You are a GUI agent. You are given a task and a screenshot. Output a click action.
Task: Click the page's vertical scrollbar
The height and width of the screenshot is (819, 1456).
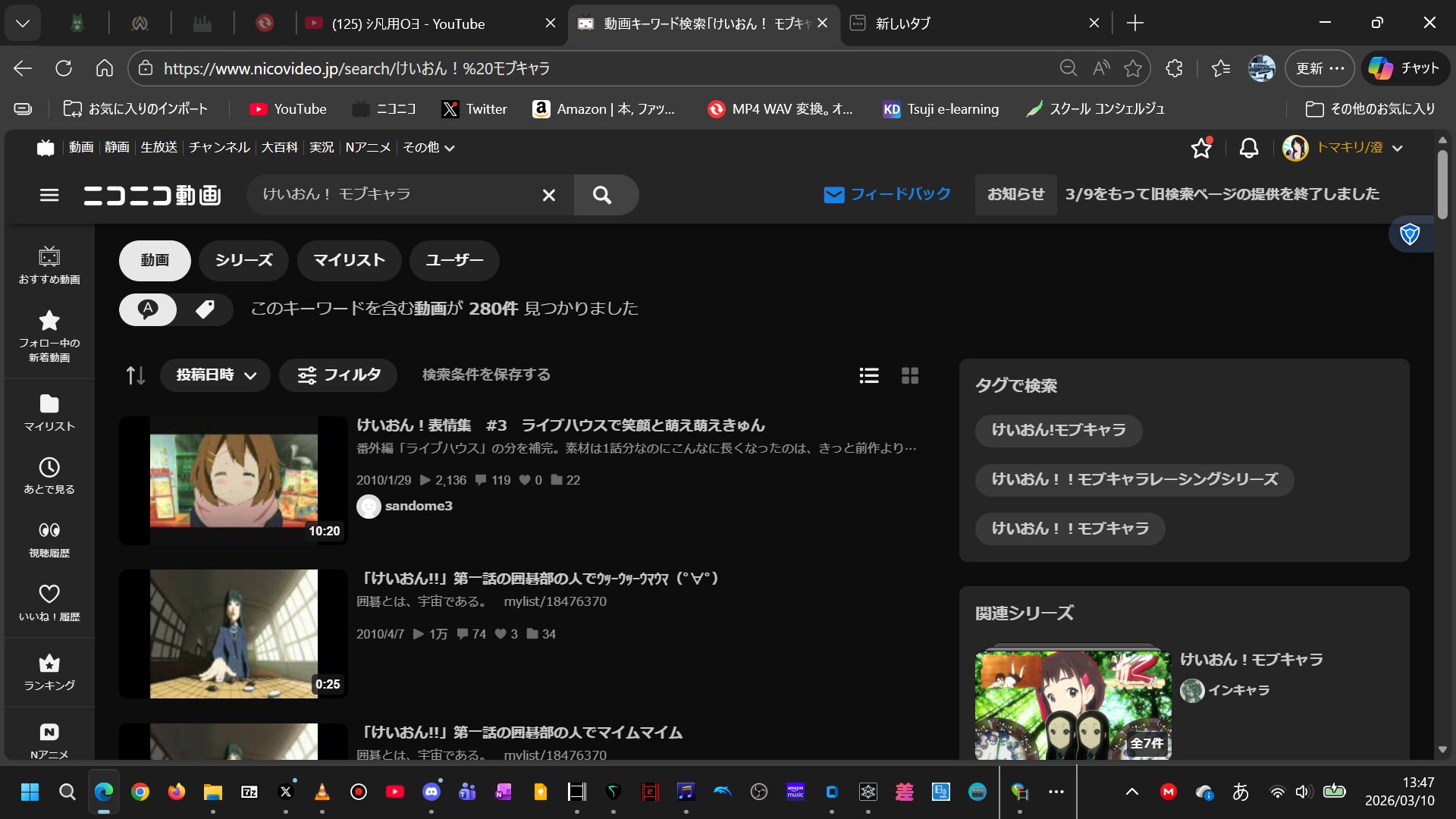1442,186
